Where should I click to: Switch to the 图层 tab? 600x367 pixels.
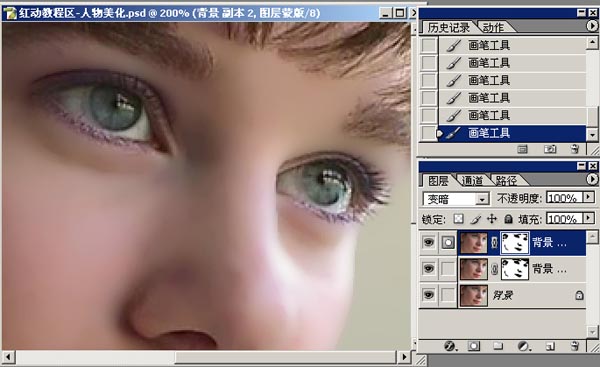439,181
